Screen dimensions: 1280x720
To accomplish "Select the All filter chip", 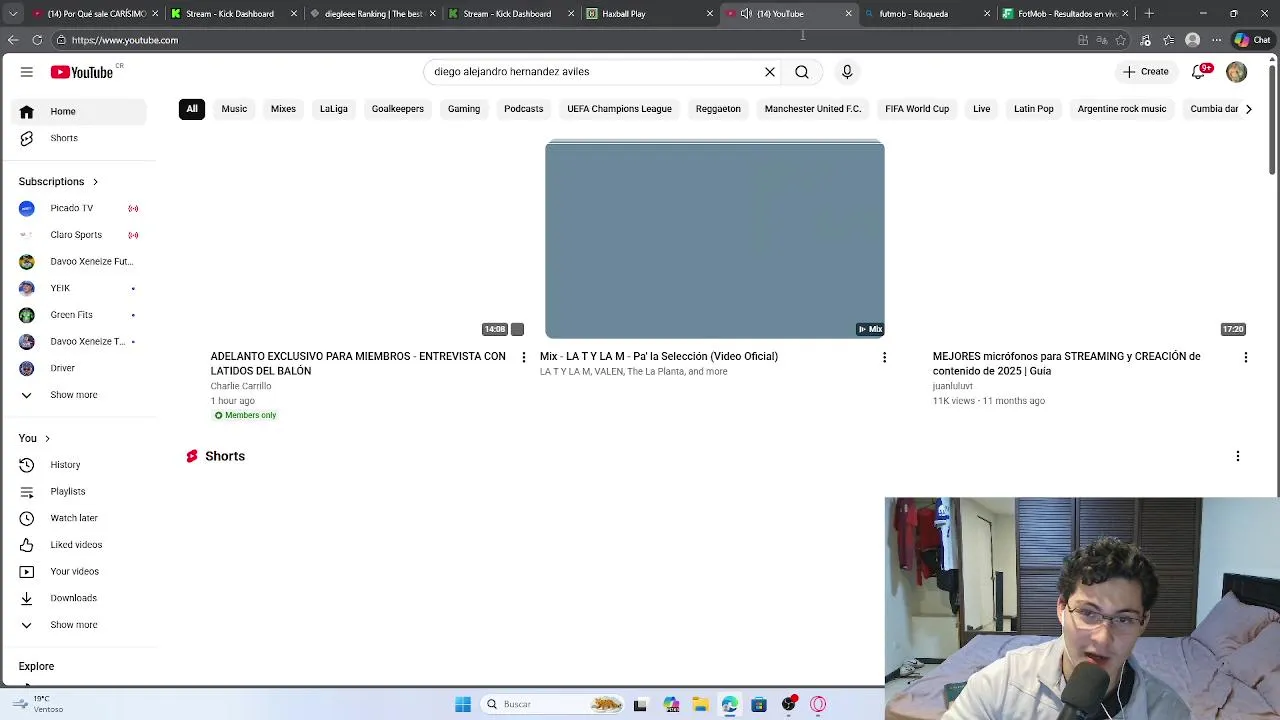I will point(192,109).
